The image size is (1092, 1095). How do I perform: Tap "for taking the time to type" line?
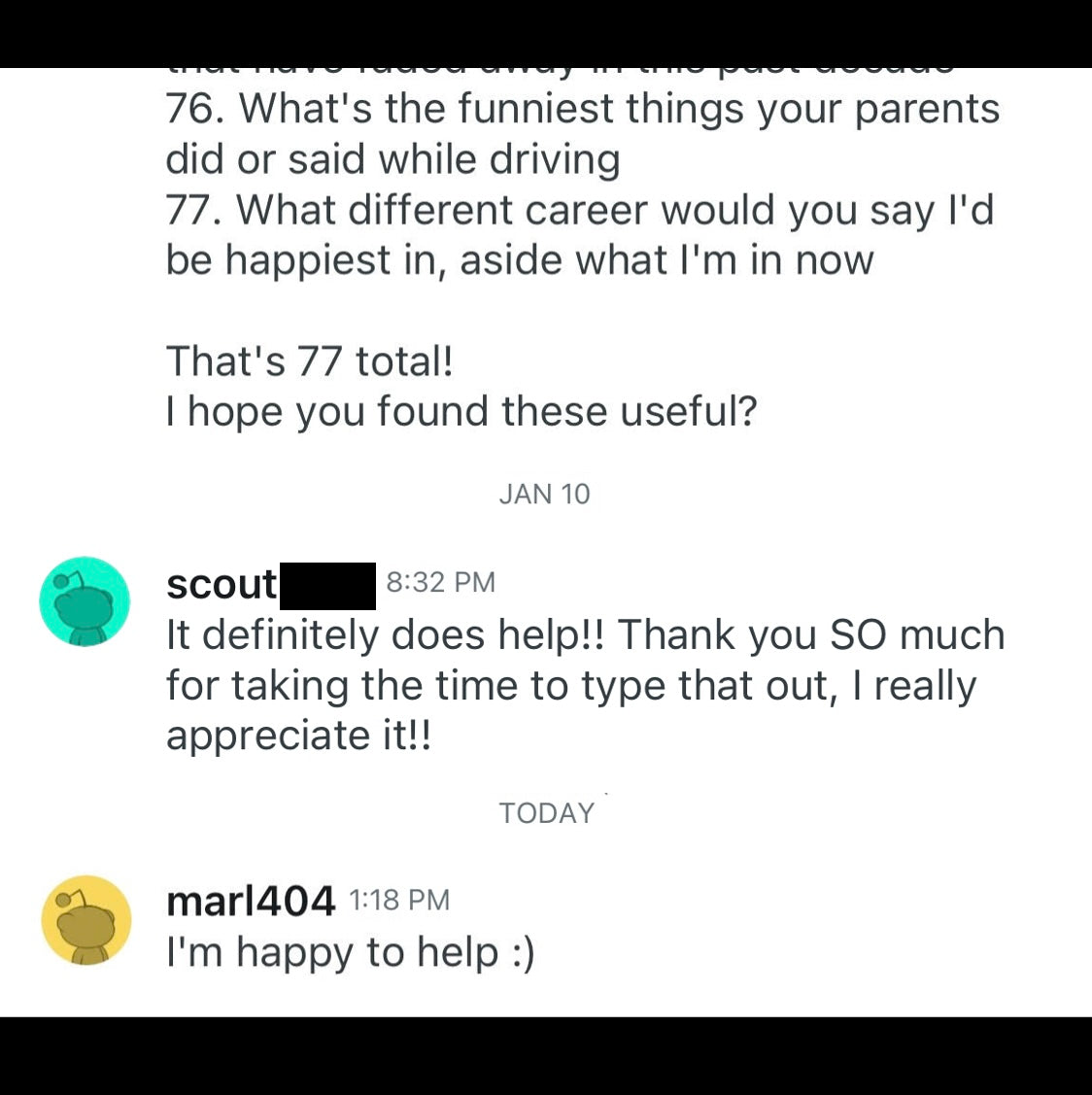click(569, 686)
